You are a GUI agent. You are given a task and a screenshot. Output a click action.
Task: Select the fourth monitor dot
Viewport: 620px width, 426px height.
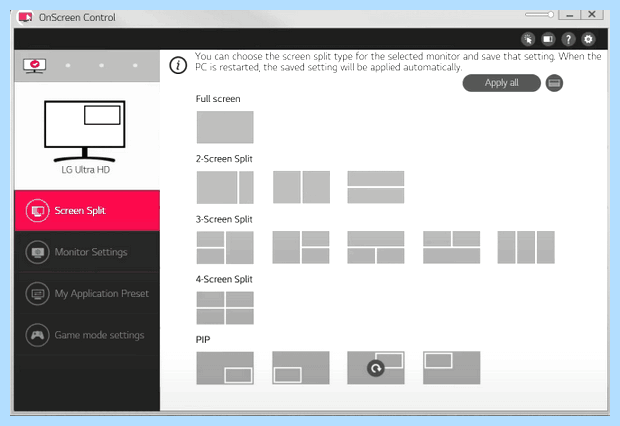(135, 65)
